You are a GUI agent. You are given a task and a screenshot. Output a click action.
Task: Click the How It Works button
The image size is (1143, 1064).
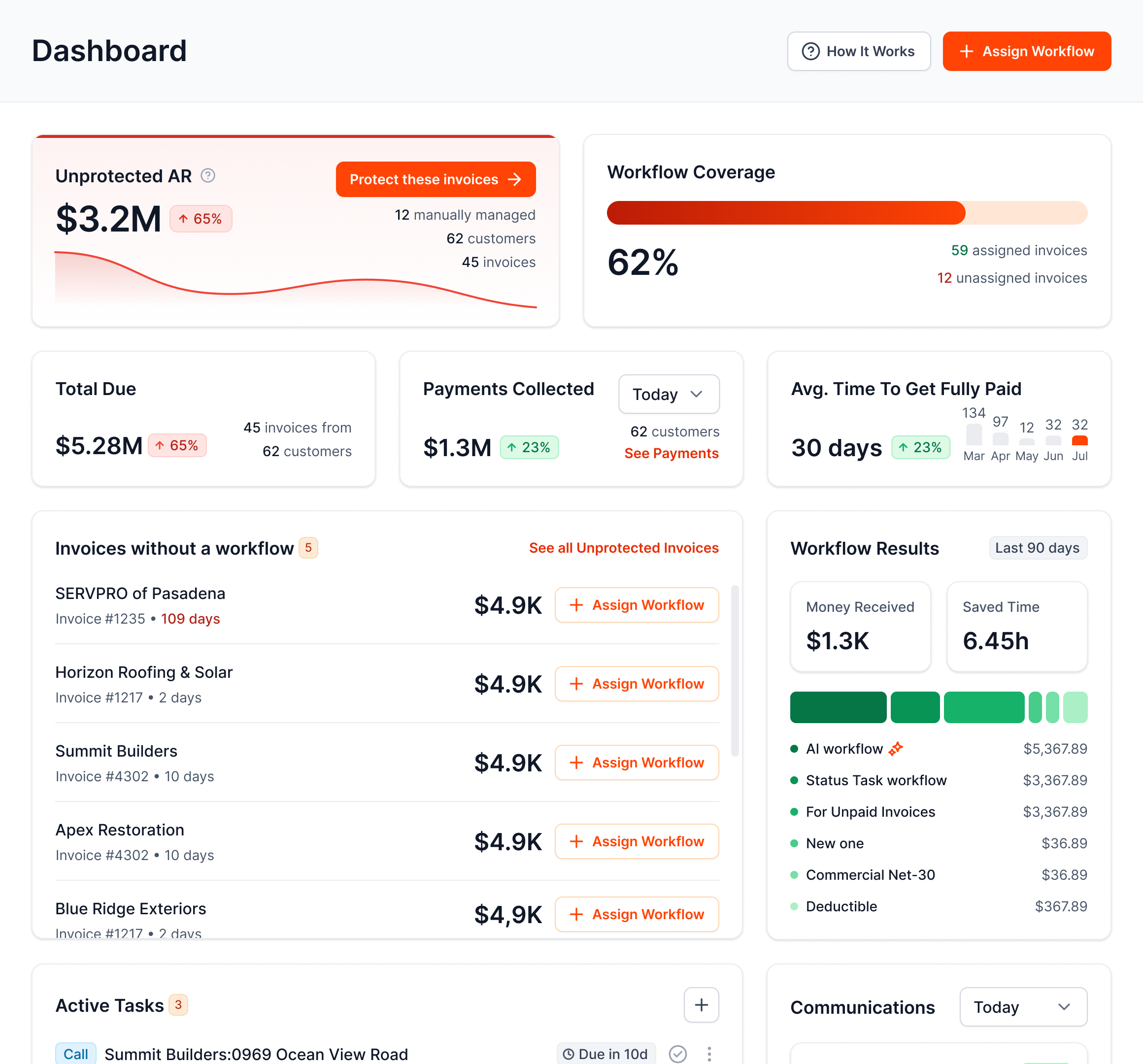coord(858,51)
